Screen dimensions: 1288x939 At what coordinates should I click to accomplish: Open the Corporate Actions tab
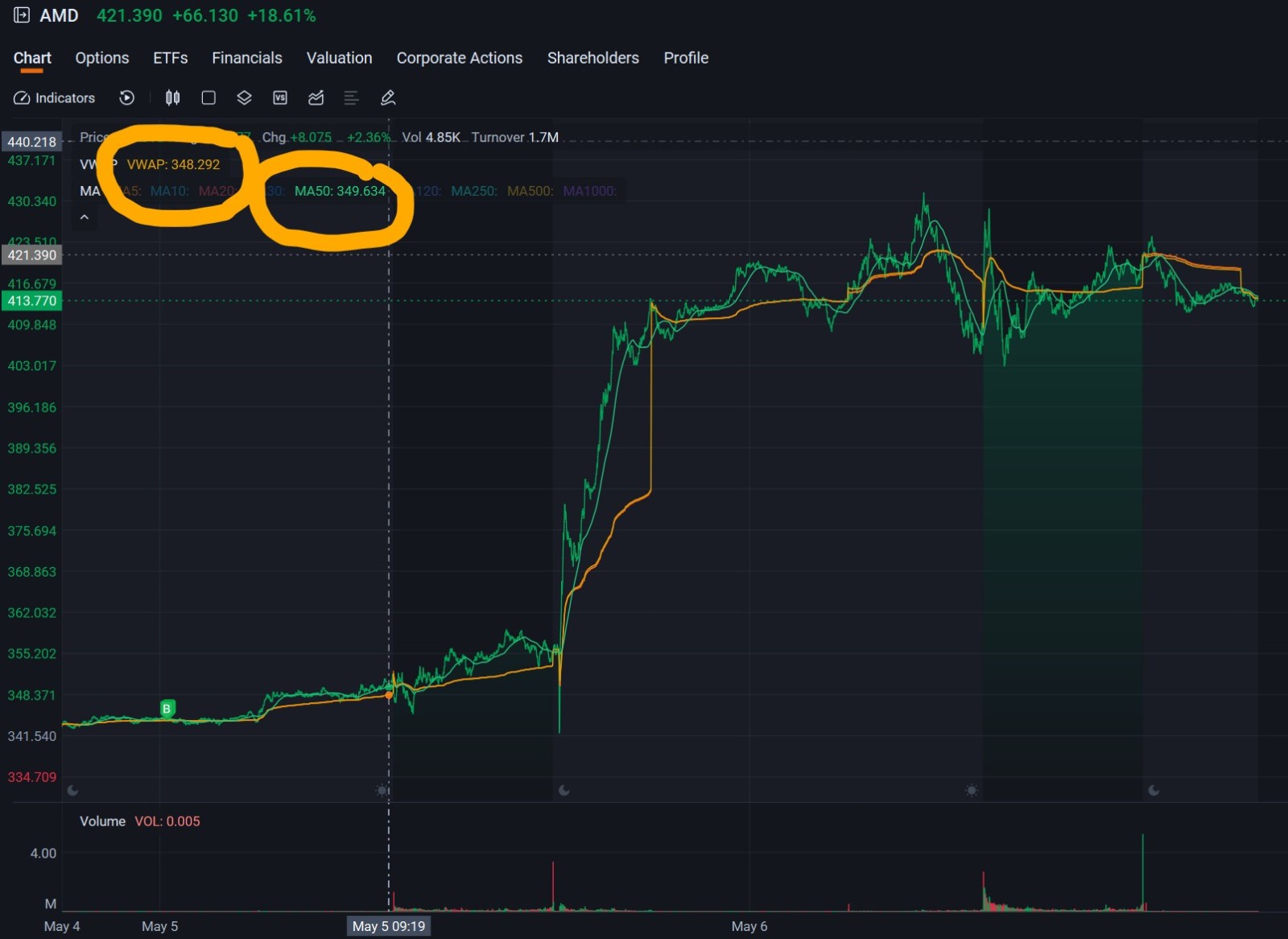point(460,58)
